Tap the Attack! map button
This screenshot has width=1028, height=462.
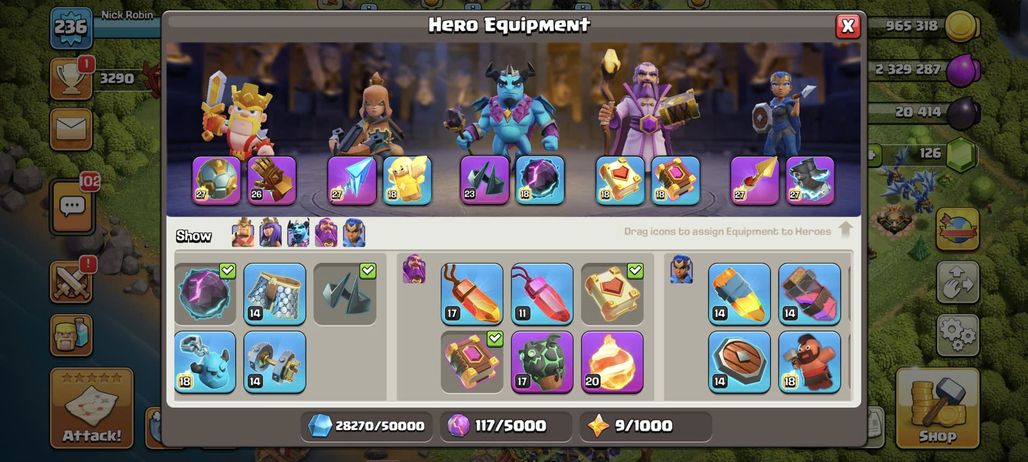[x=92, y=408]
